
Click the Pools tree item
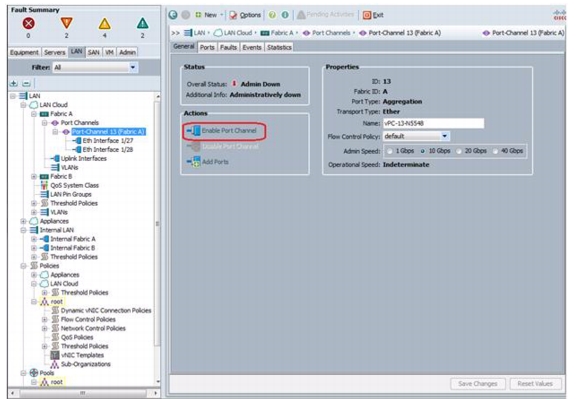pyautogui.click(x=47, y=373)
